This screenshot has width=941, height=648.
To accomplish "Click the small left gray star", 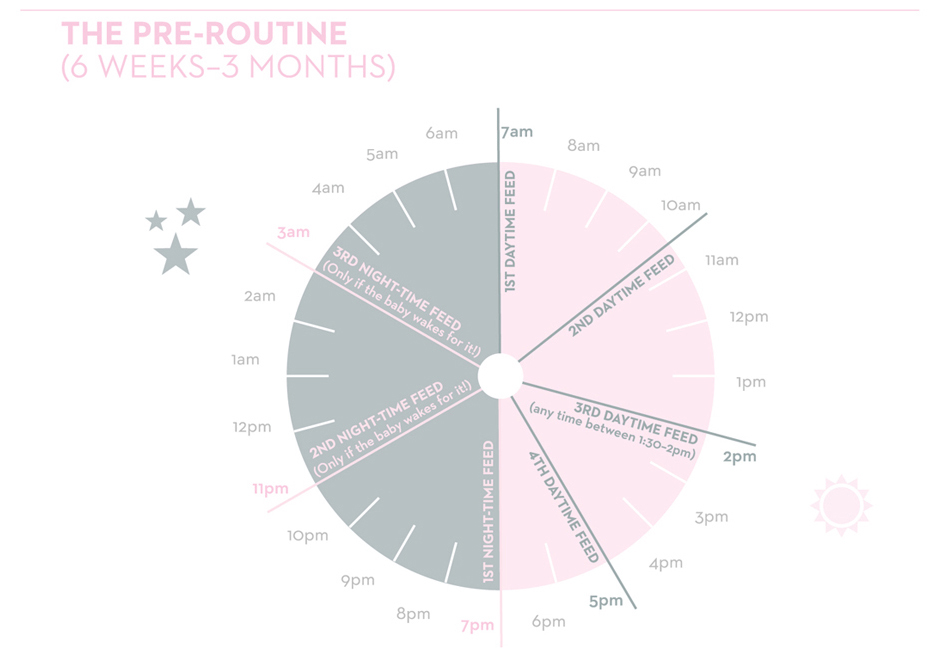I will [x=156, y=221].
